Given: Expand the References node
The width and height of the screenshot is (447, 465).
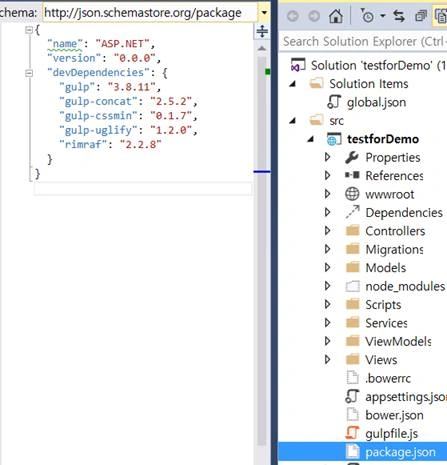Looking at the screenshot, I should 328,175.
